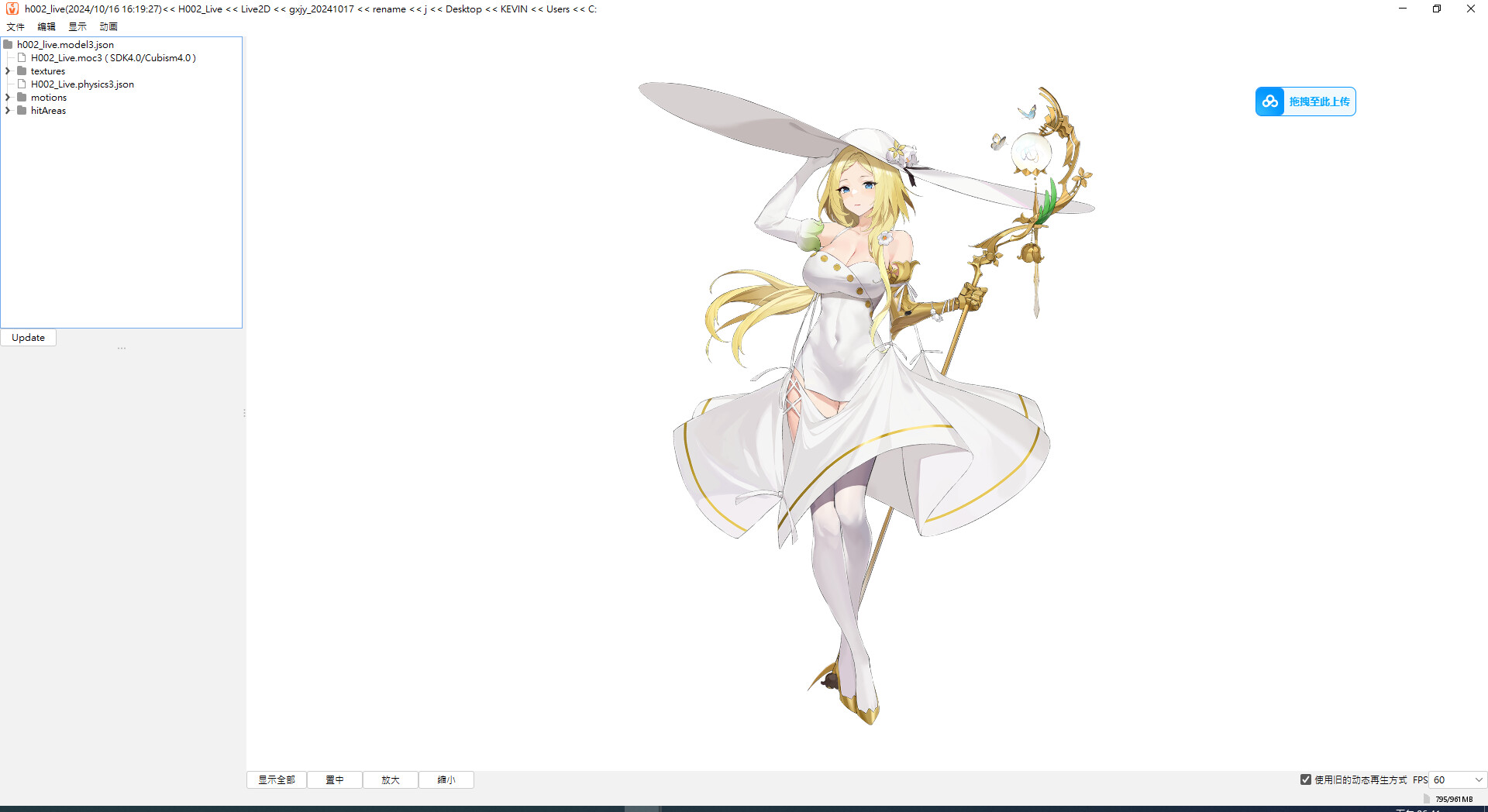
Task: Click the memory usage 795/961MB indicator
Action: [x=1454, y=799]
